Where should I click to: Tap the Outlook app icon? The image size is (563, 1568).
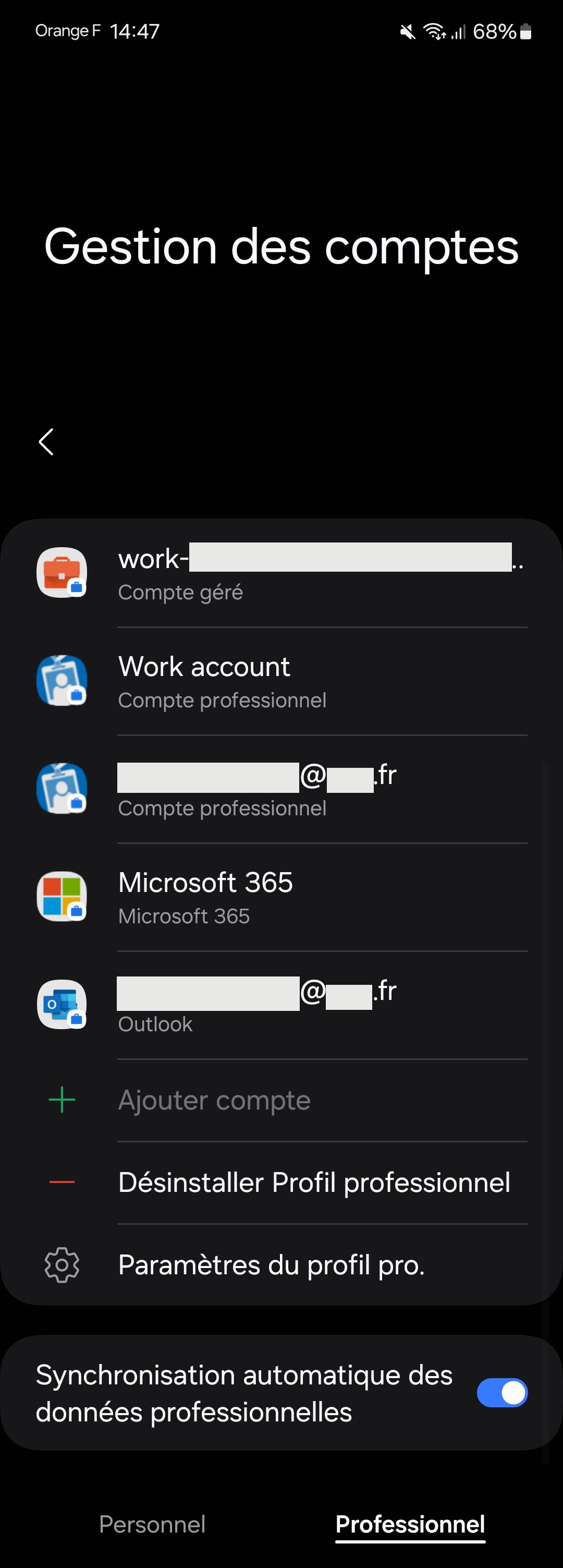pos(62,1004)
